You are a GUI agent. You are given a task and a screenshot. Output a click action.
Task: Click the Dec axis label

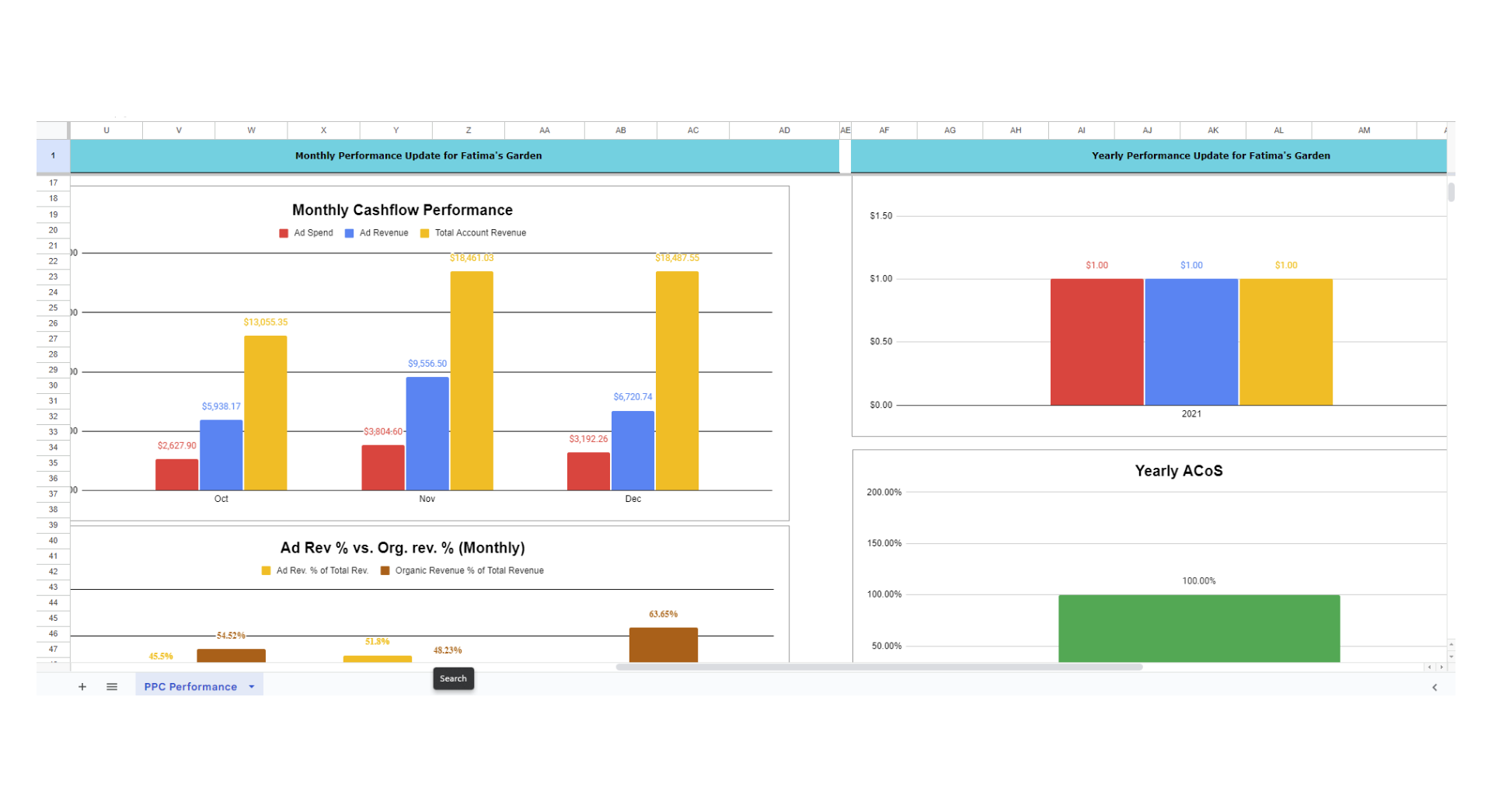tap(633, 499)
